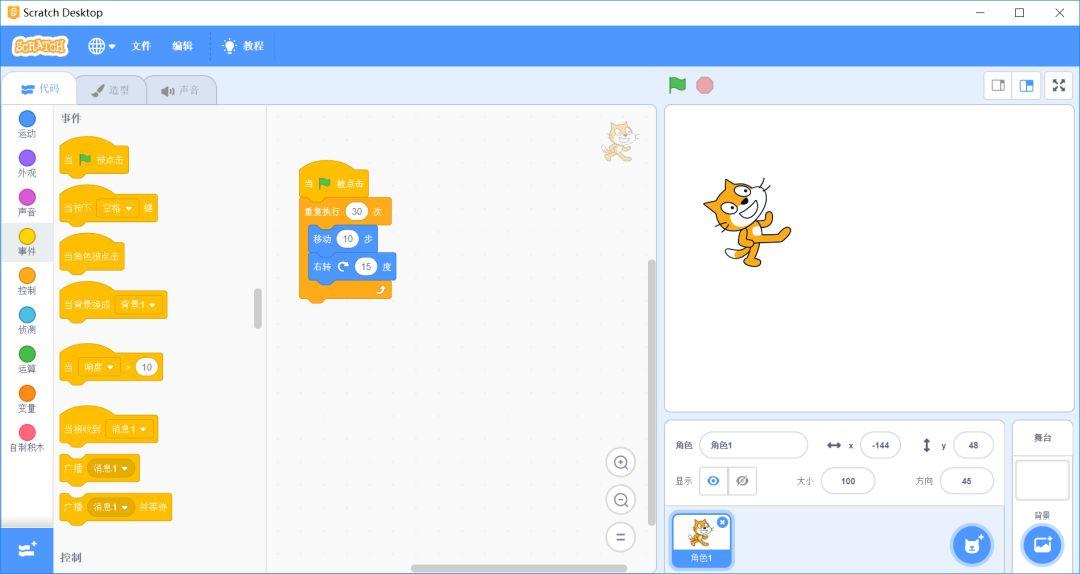
Task: Zoom out the code workspace
Action: point(621,500)
